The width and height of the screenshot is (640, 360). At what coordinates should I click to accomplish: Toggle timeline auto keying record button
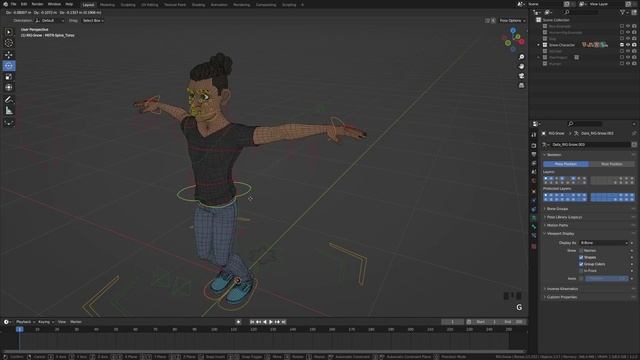tap(238, 322)
